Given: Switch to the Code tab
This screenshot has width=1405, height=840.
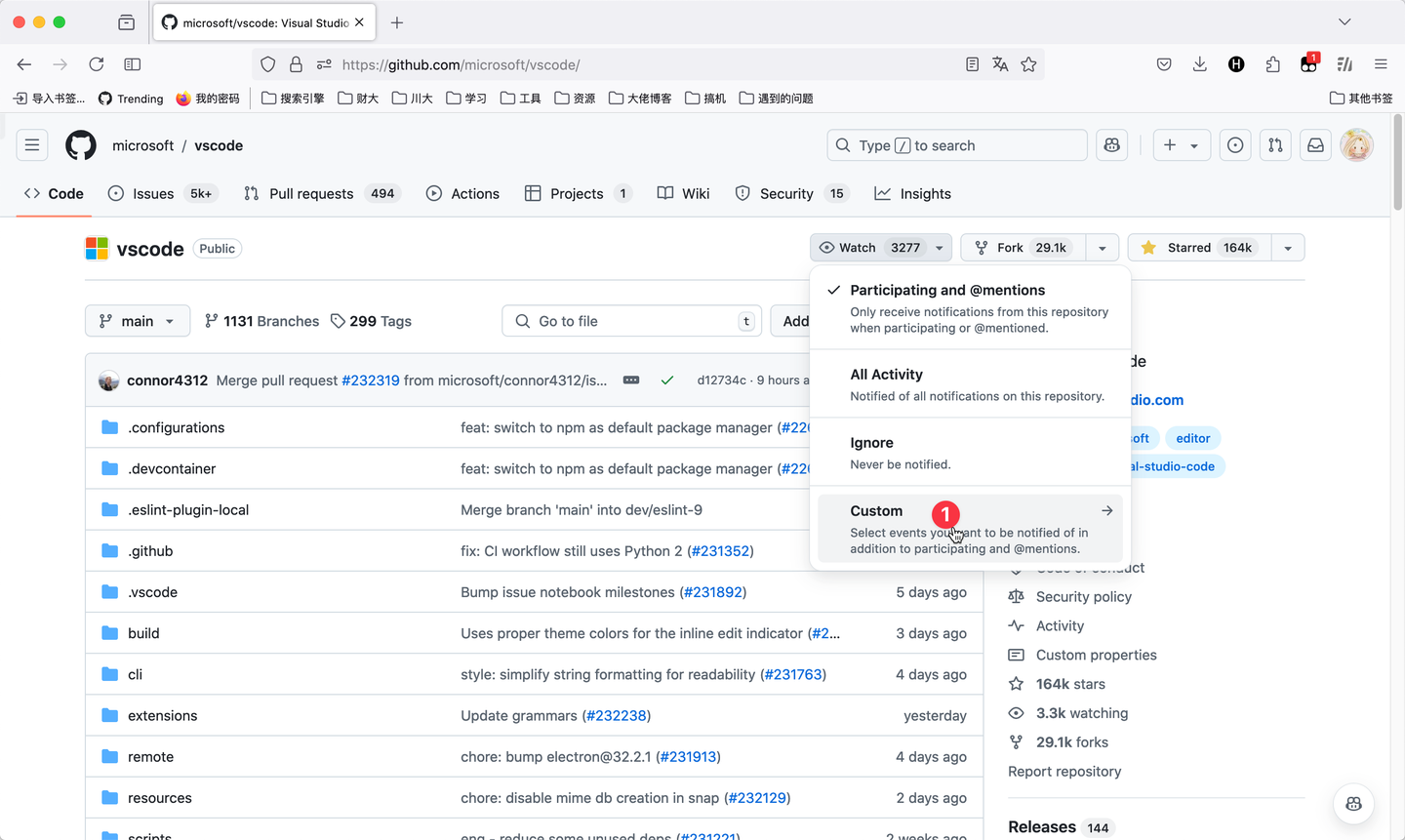Looking at the screenshot, I should coord(55,193).
